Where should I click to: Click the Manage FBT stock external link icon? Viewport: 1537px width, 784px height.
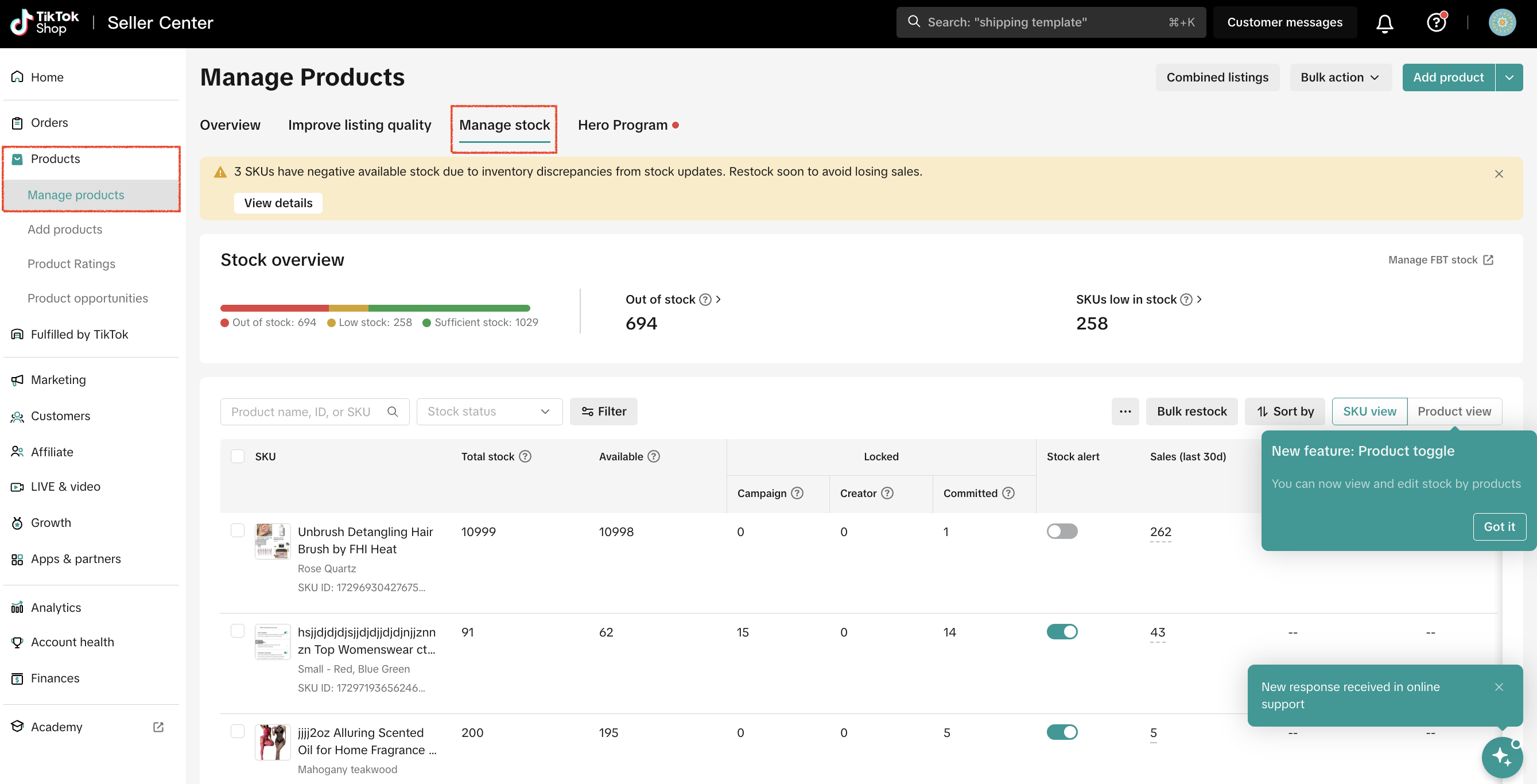tap(1489, 260)
